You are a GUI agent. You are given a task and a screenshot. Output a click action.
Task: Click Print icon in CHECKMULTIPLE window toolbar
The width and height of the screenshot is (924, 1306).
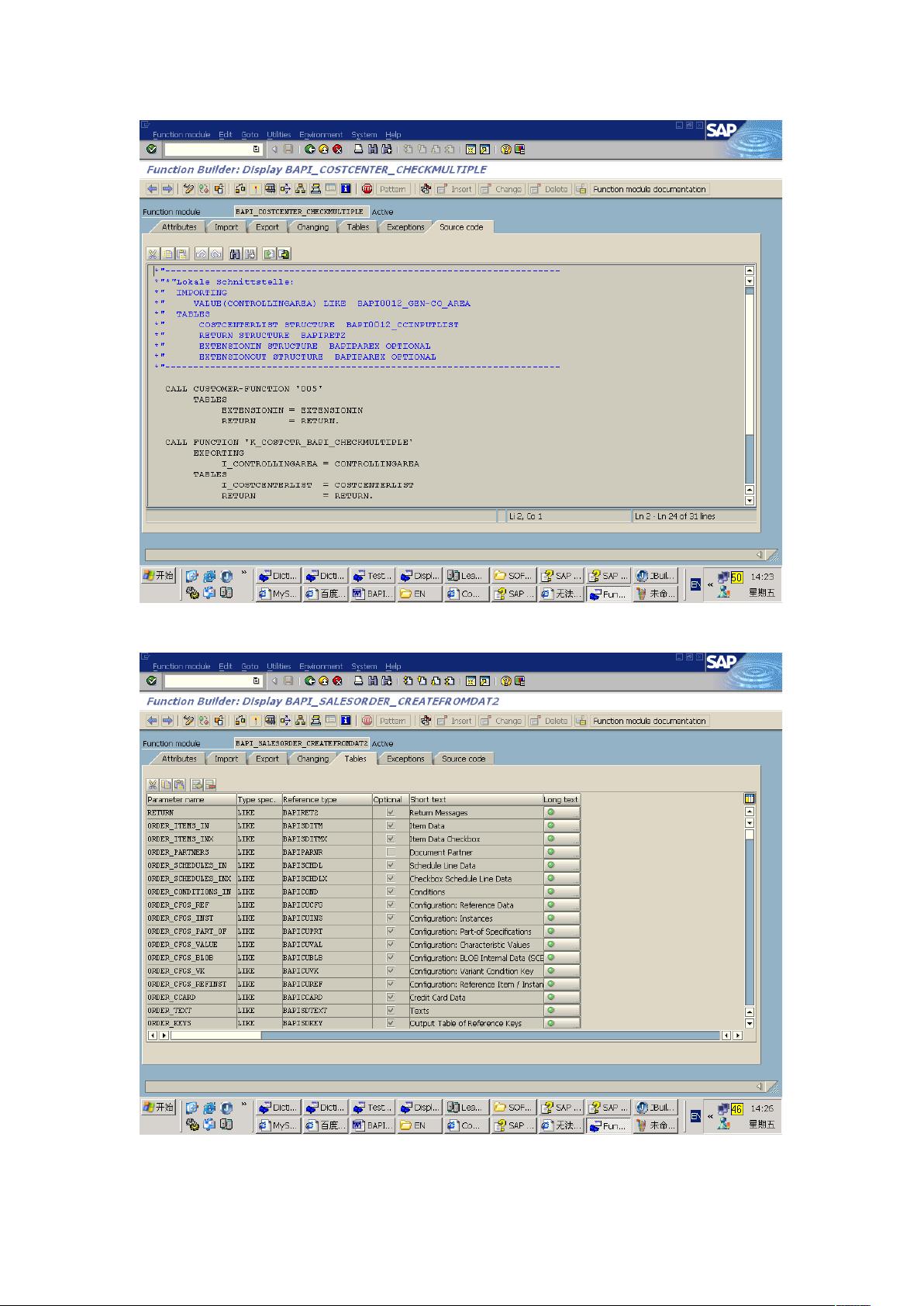click(x=359, y=150)
